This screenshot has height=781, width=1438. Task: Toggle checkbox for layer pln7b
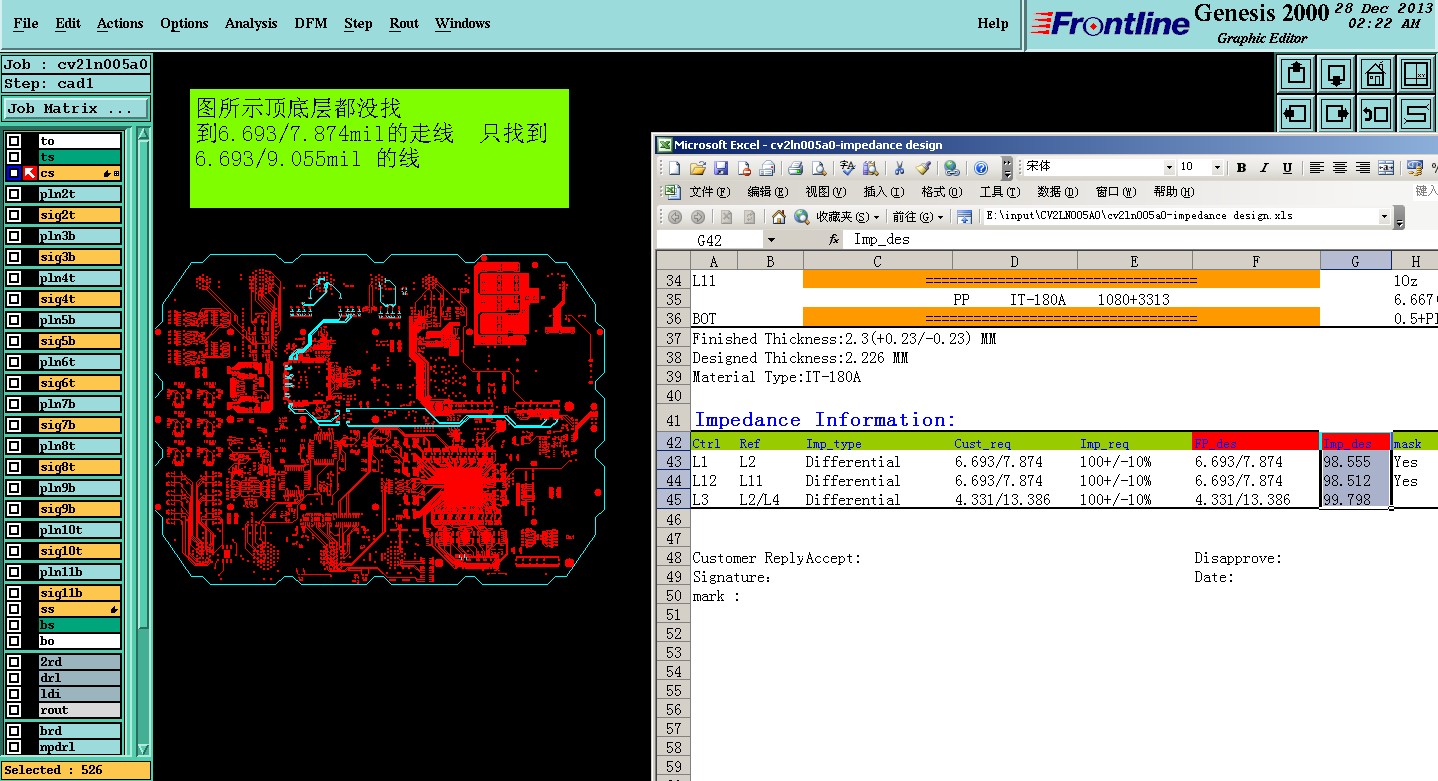click(x=14, y=404)
